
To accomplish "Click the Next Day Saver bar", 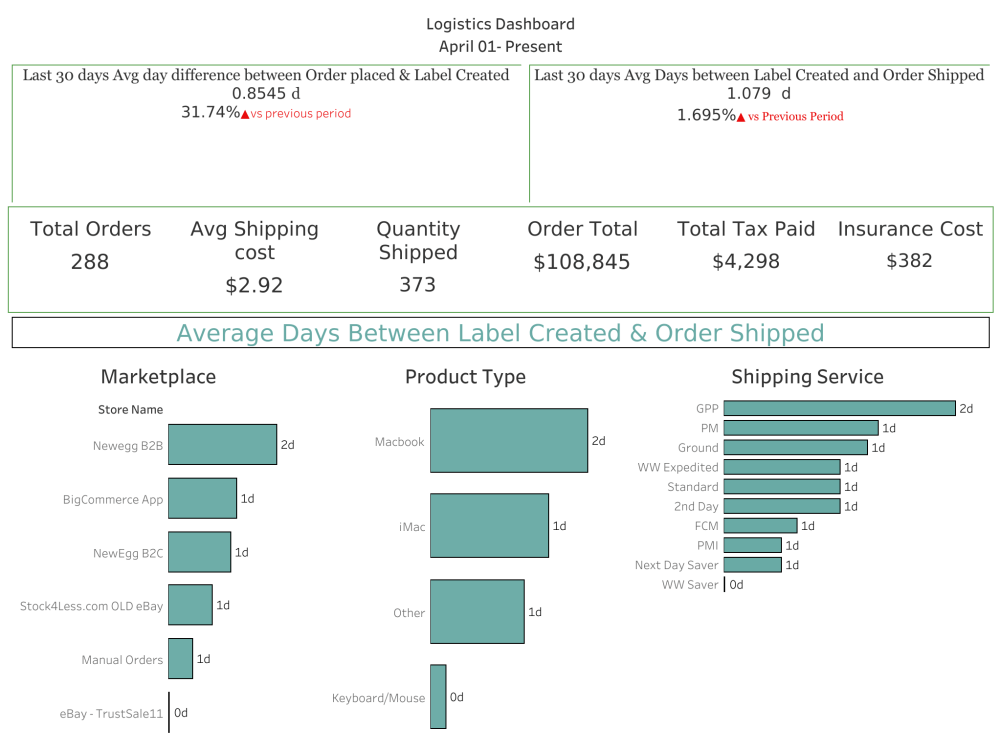I will 752,564.
